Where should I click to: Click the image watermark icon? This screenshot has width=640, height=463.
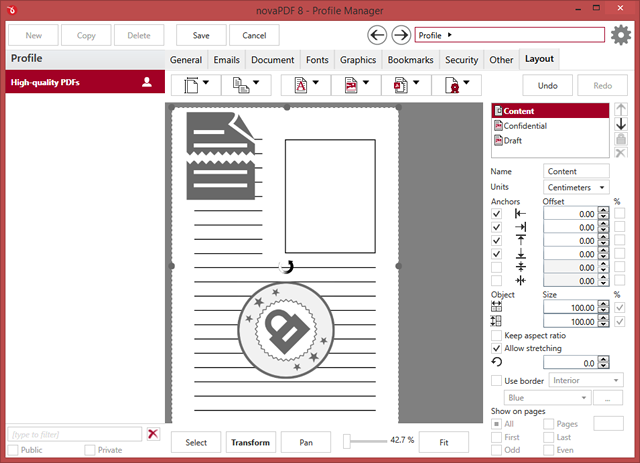point(351,85)
